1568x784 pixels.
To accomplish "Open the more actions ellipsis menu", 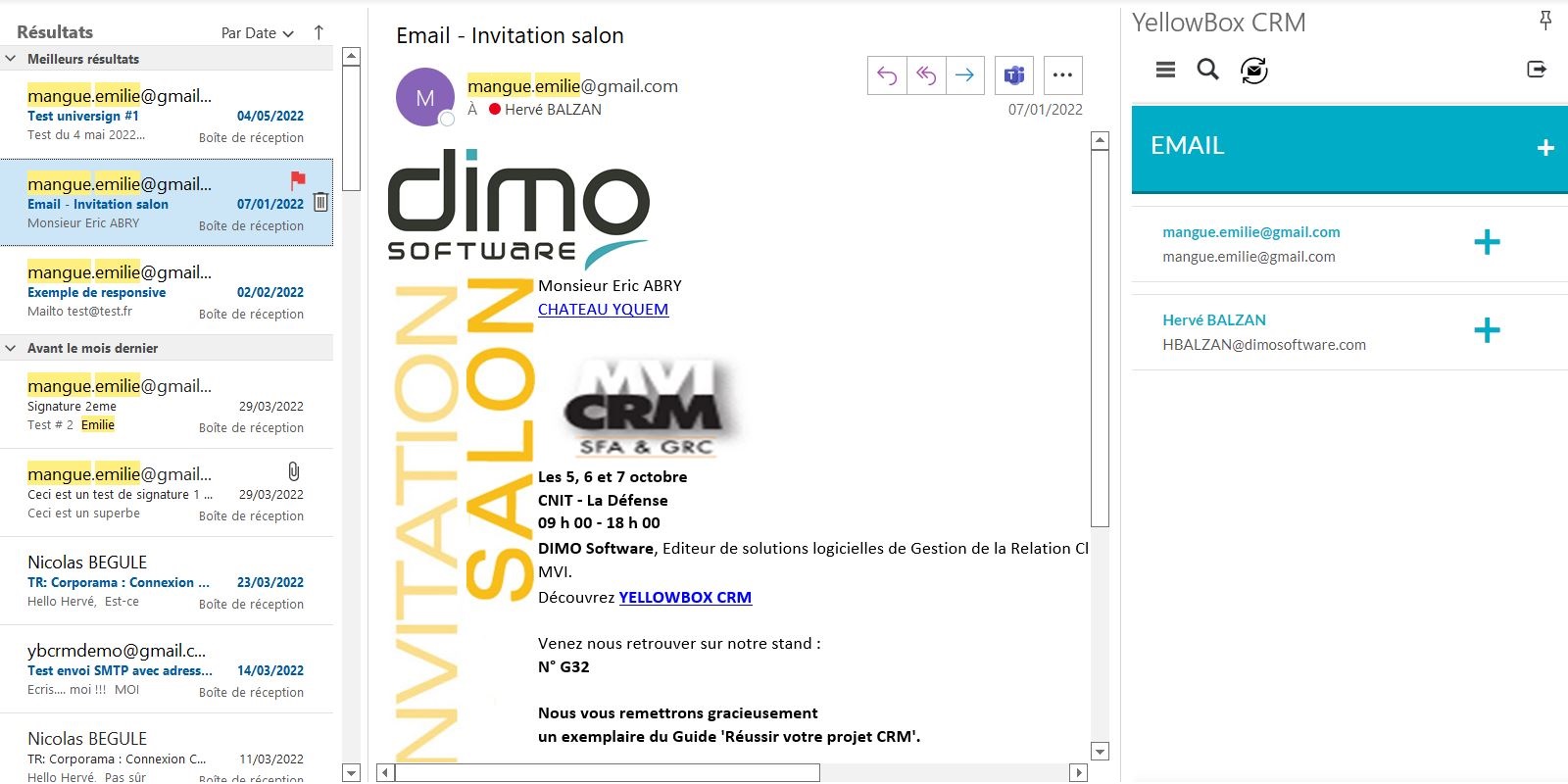I will tap(1062, 75).
